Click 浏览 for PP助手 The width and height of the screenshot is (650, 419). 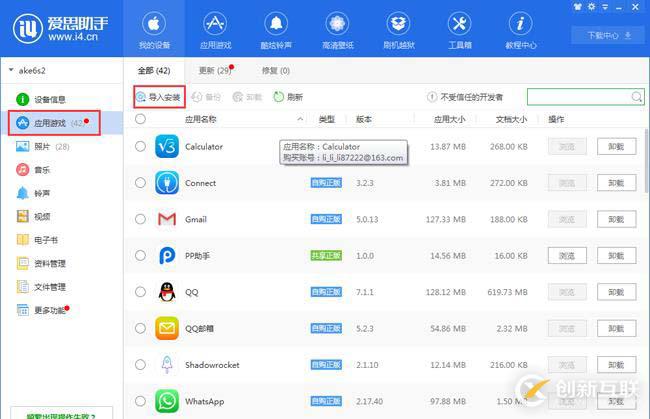(x=567, y=256)
